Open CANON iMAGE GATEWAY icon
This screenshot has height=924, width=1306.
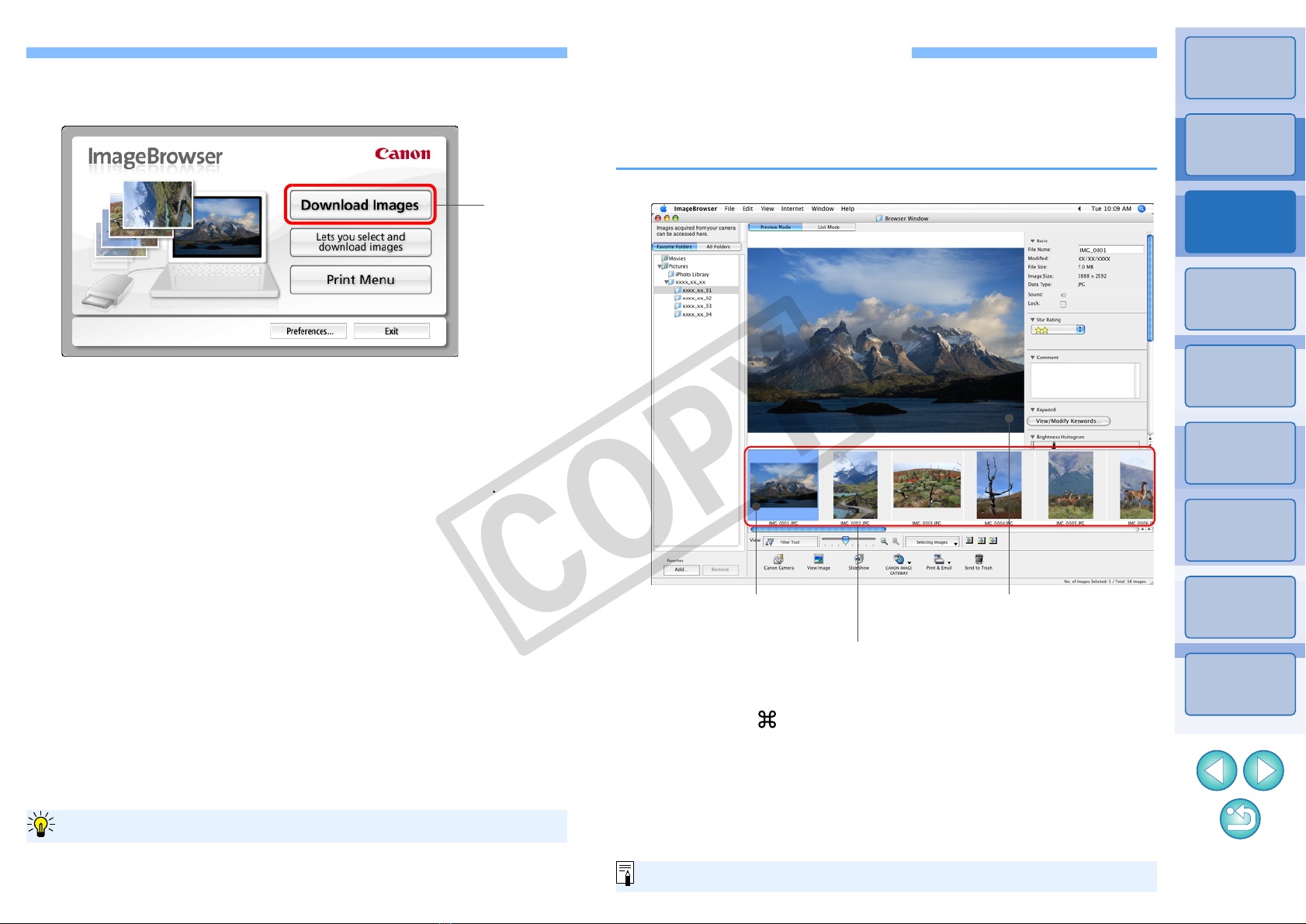899,564
